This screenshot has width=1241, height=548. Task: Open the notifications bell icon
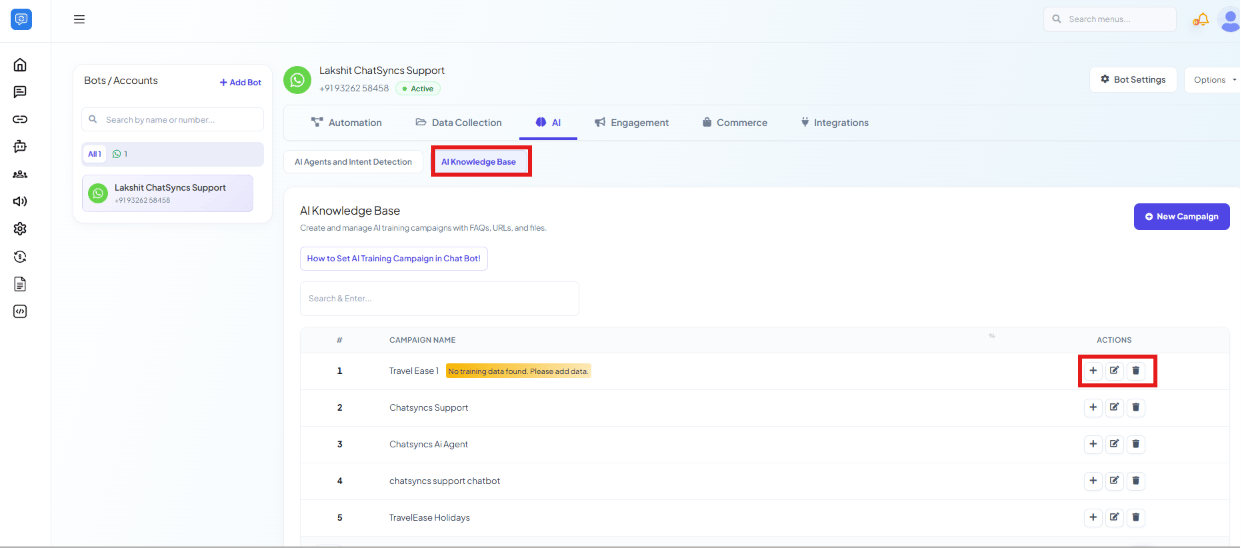click(1201, 19)
